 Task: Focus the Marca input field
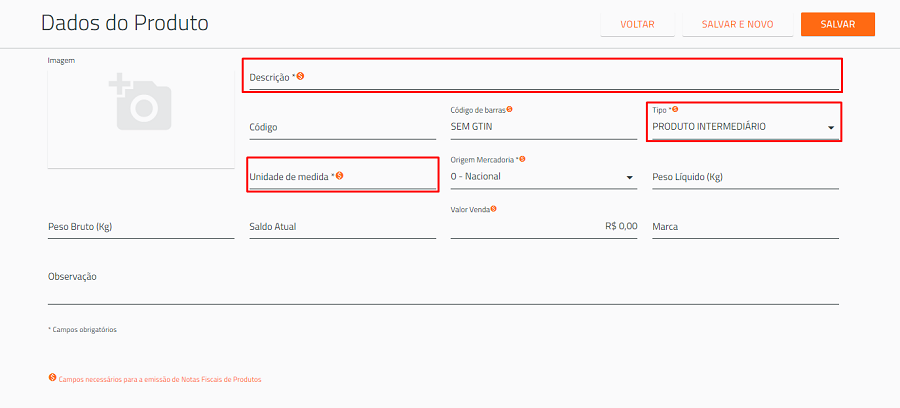point(746,227)
